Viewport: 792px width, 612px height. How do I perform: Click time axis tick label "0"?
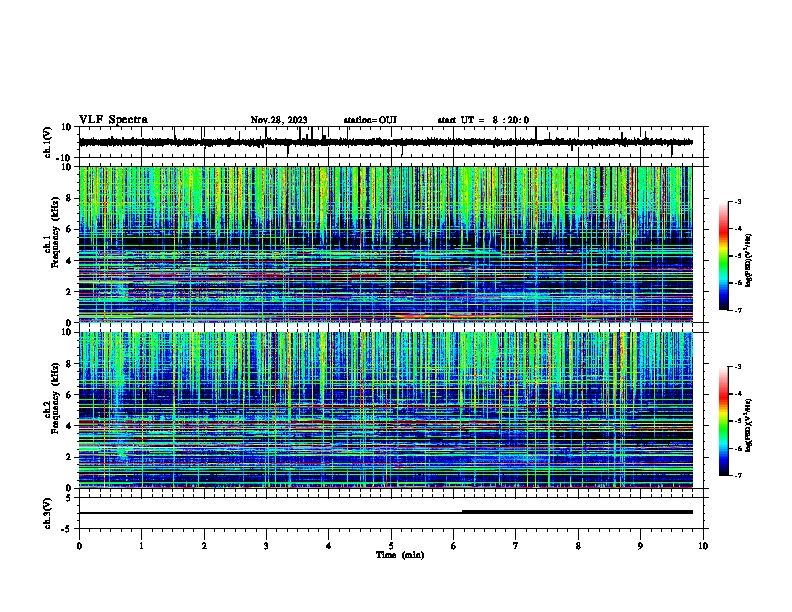(79, 546)
